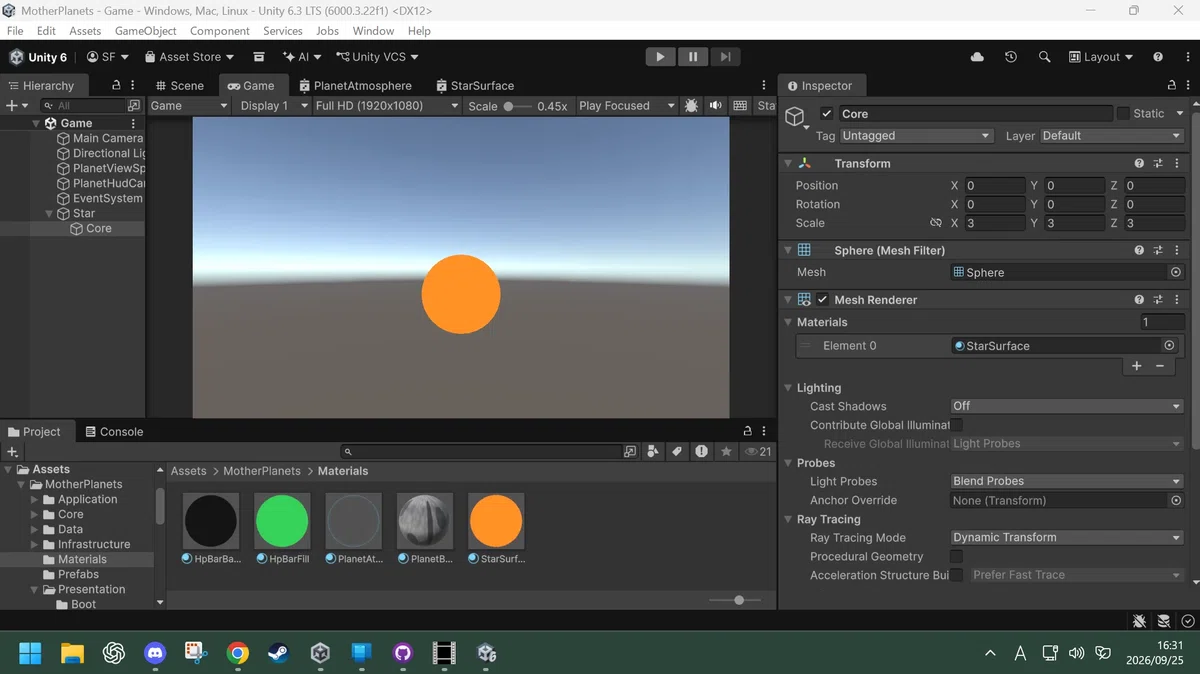Add a material slot with the plus button
This screenshot has height=674, width=1200.
[x=1136, y=366]
